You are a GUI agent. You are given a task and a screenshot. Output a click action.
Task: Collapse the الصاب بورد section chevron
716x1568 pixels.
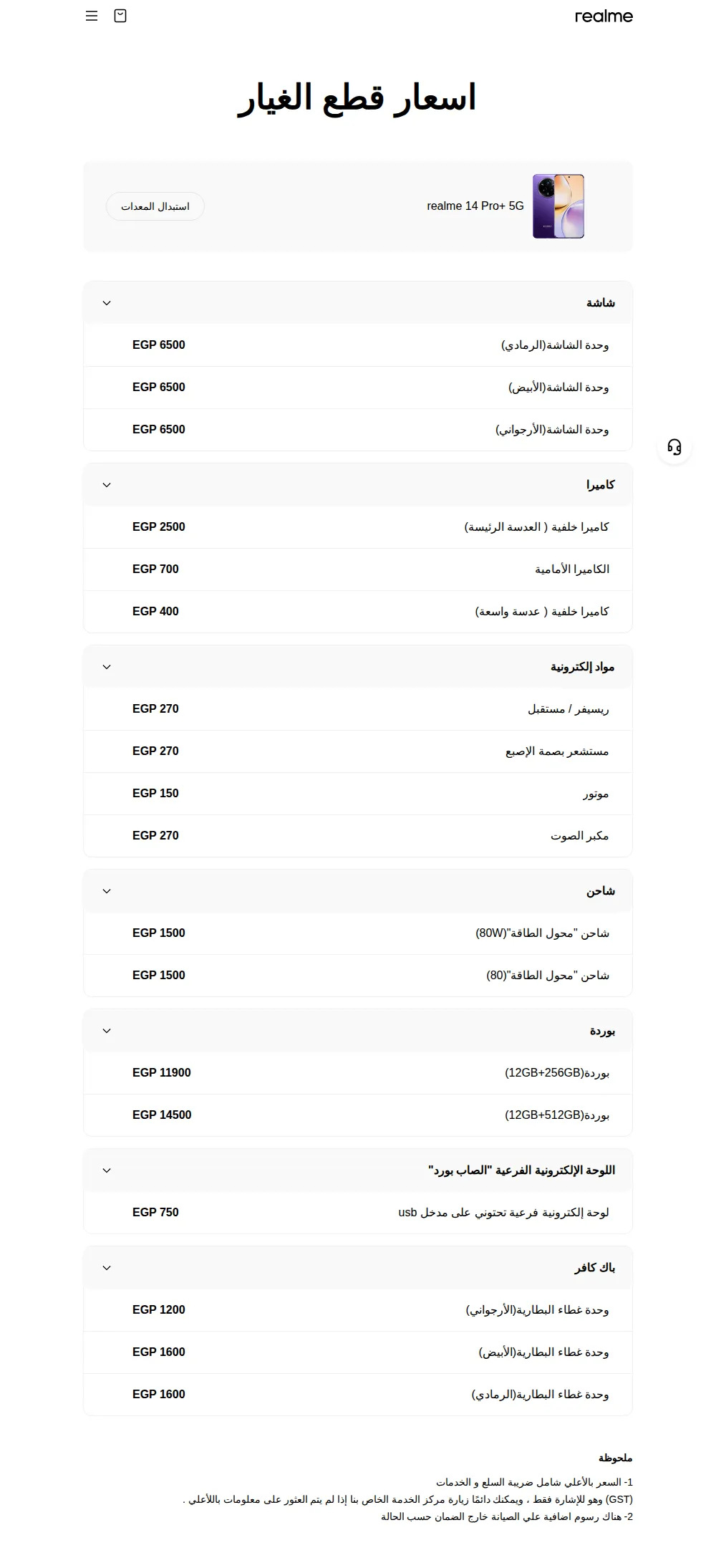pos(107,1170)
